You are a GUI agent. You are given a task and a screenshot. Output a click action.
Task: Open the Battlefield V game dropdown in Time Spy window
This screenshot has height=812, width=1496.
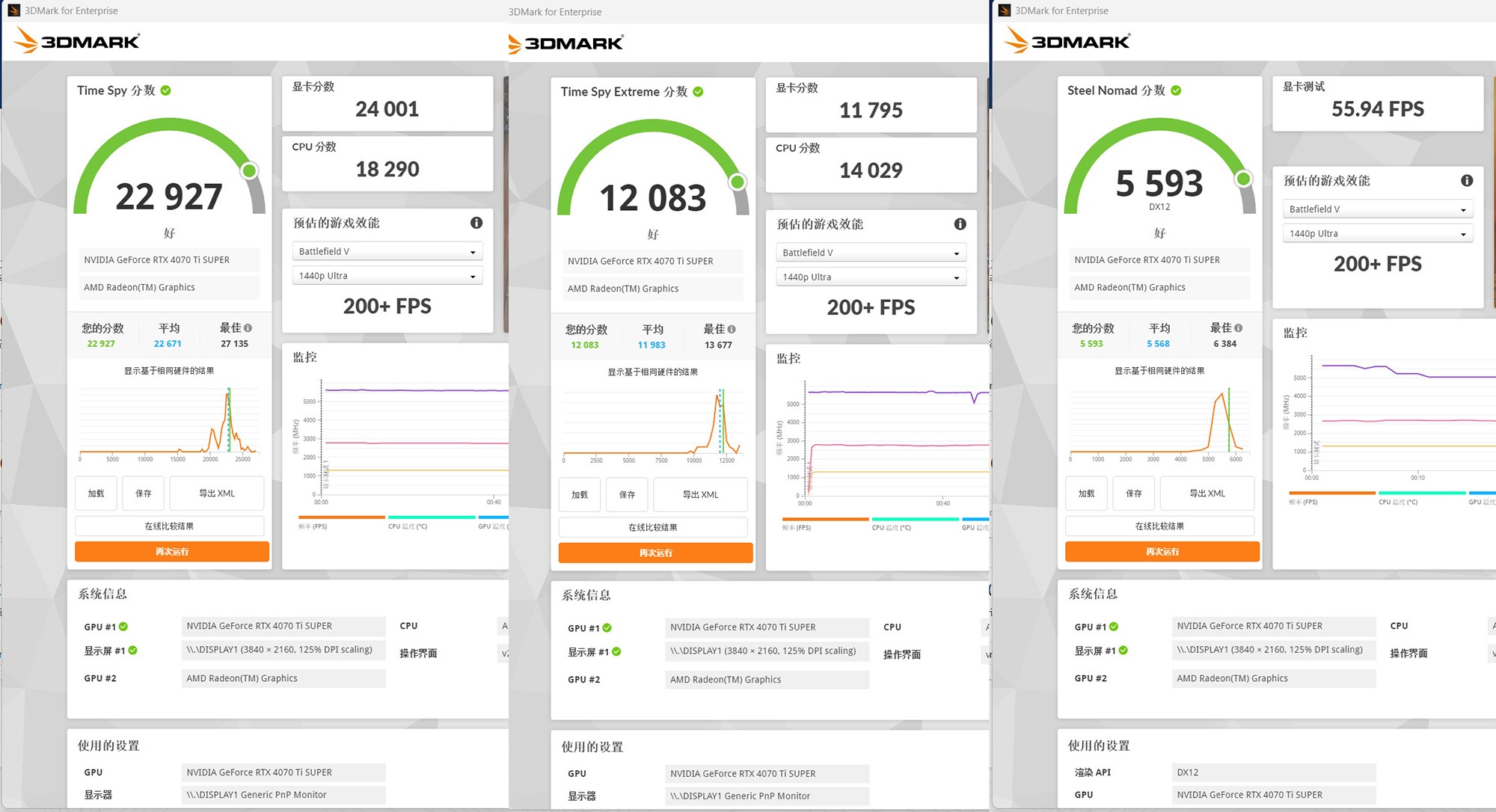point(387,251)
